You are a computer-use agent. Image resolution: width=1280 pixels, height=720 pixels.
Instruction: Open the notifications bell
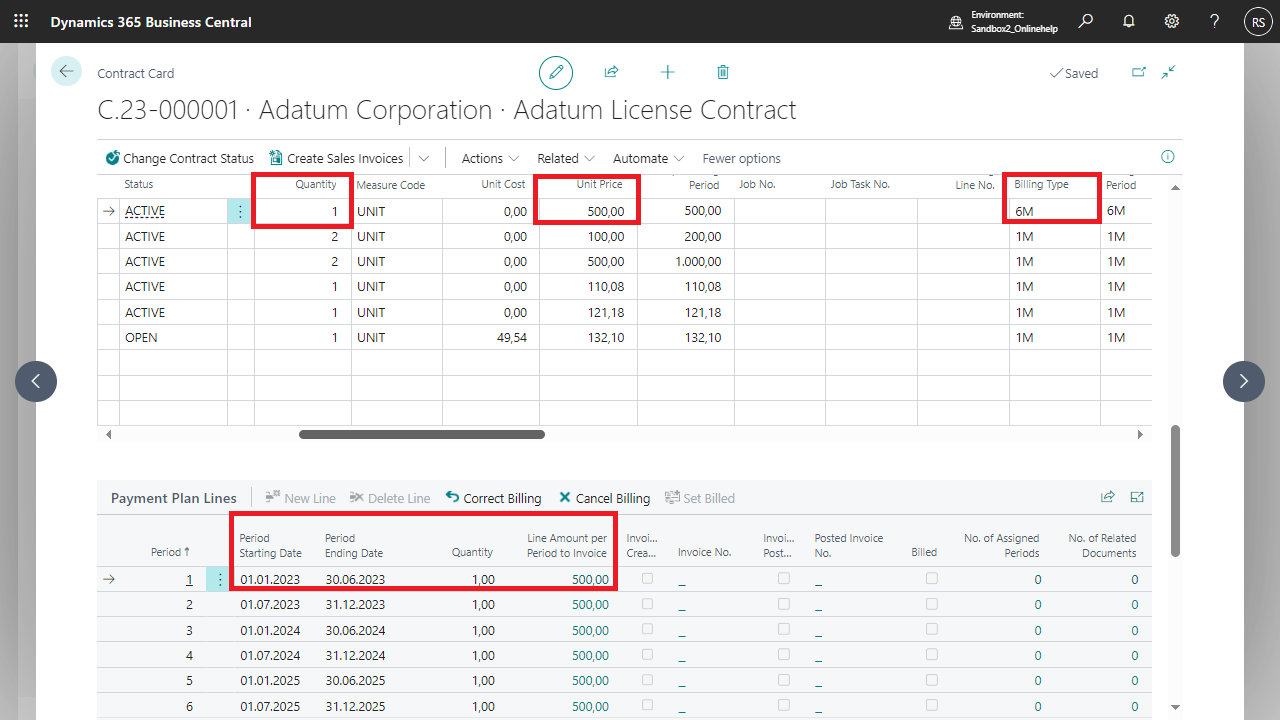pyautogui.click(x=1129, y=21)
